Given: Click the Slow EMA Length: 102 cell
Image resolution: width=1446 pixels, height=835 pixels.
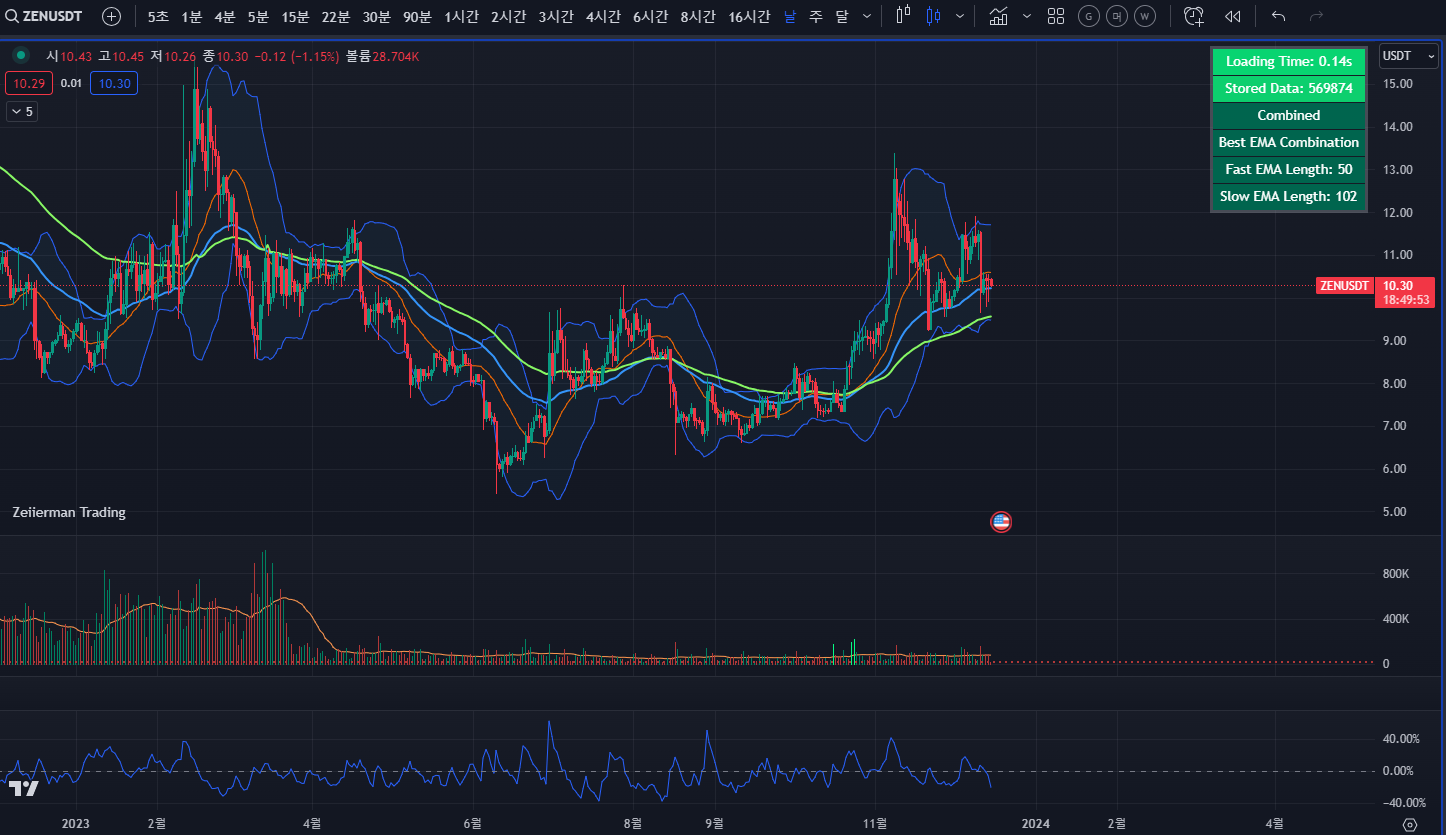Looking at the screenshot, I should point(1288,196).
